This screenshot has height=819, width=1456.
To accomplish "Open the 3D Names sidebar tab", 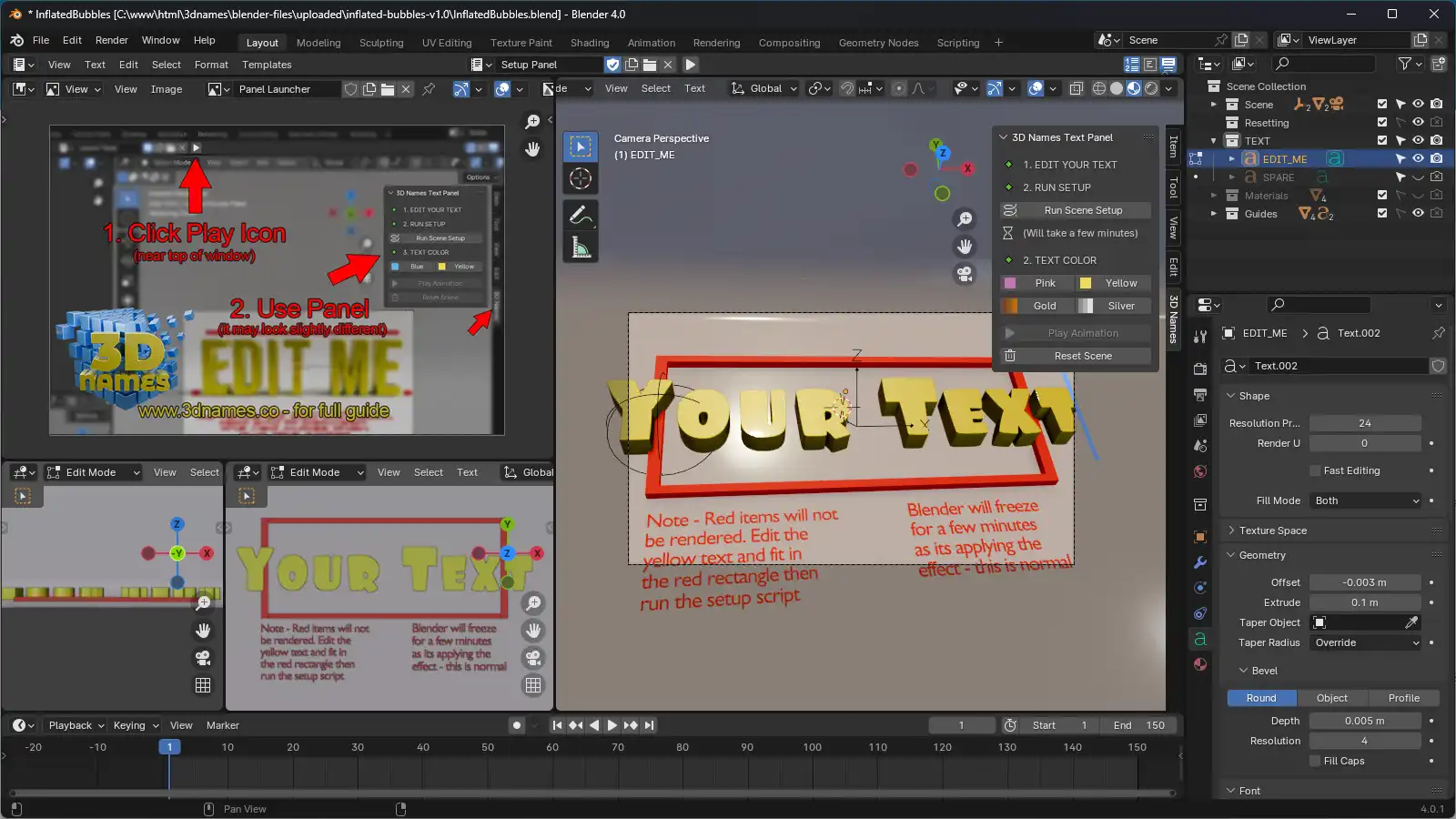I will 1173,318.
